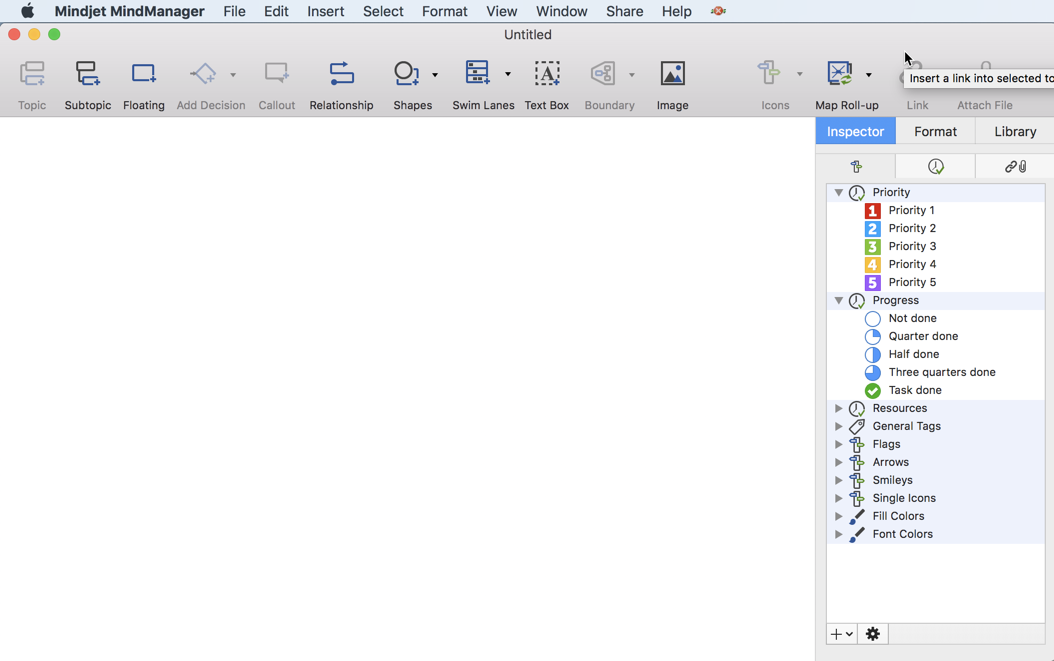Open the Swim Lanes dropdown arrow

(508, 75)
